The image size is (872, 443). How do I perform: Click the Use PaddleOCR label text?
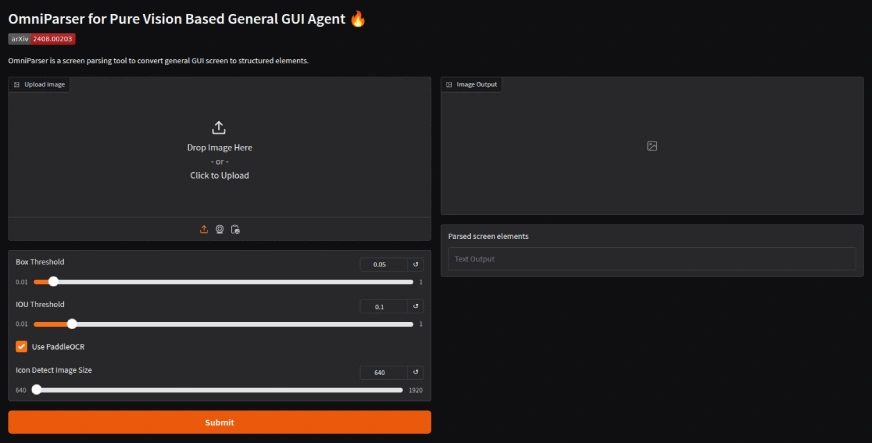click(58, 346)
